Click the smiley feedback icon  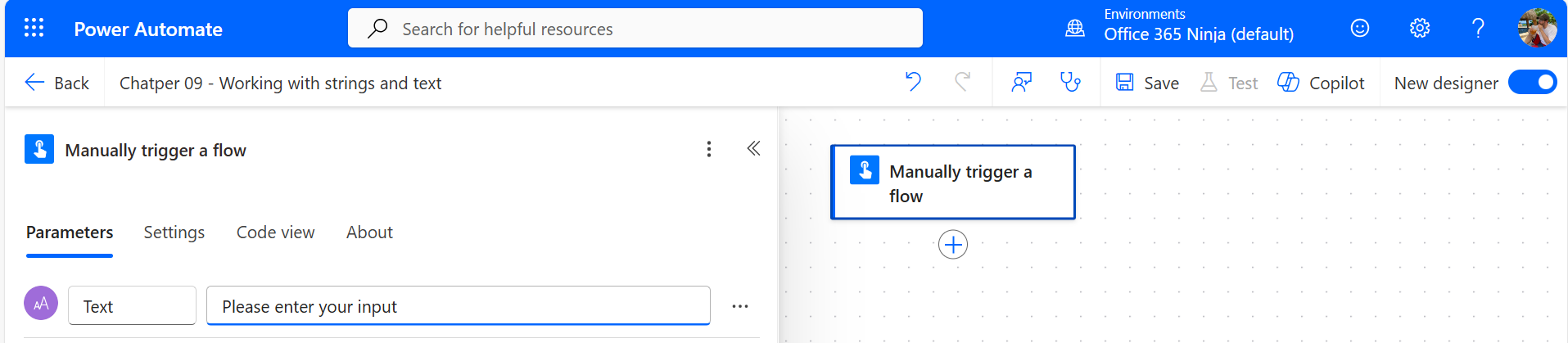[1359, 29]
